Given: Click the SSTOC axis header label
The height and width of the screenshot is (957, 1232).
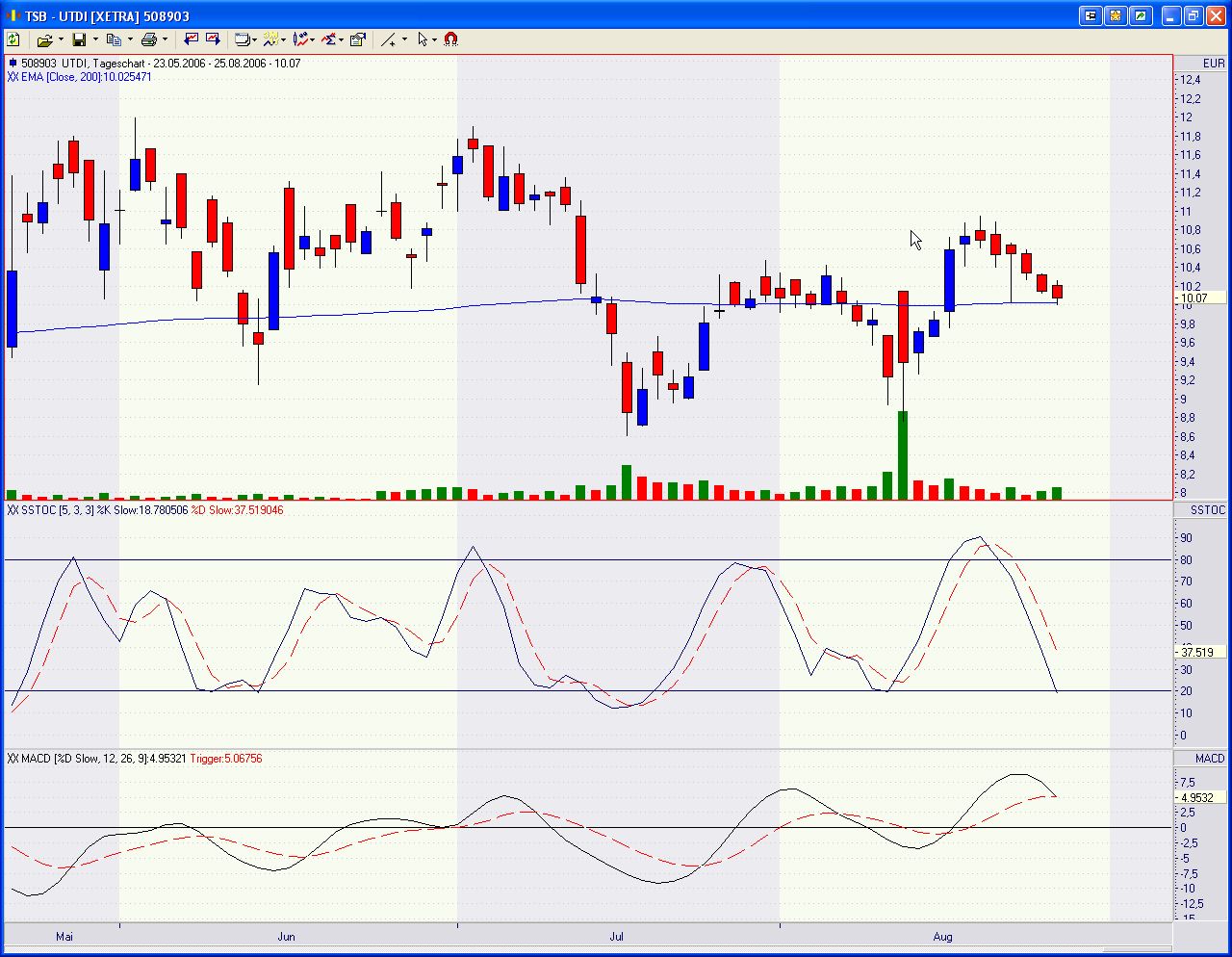Looking at the screenshot, I should [x=1208, y=510].
